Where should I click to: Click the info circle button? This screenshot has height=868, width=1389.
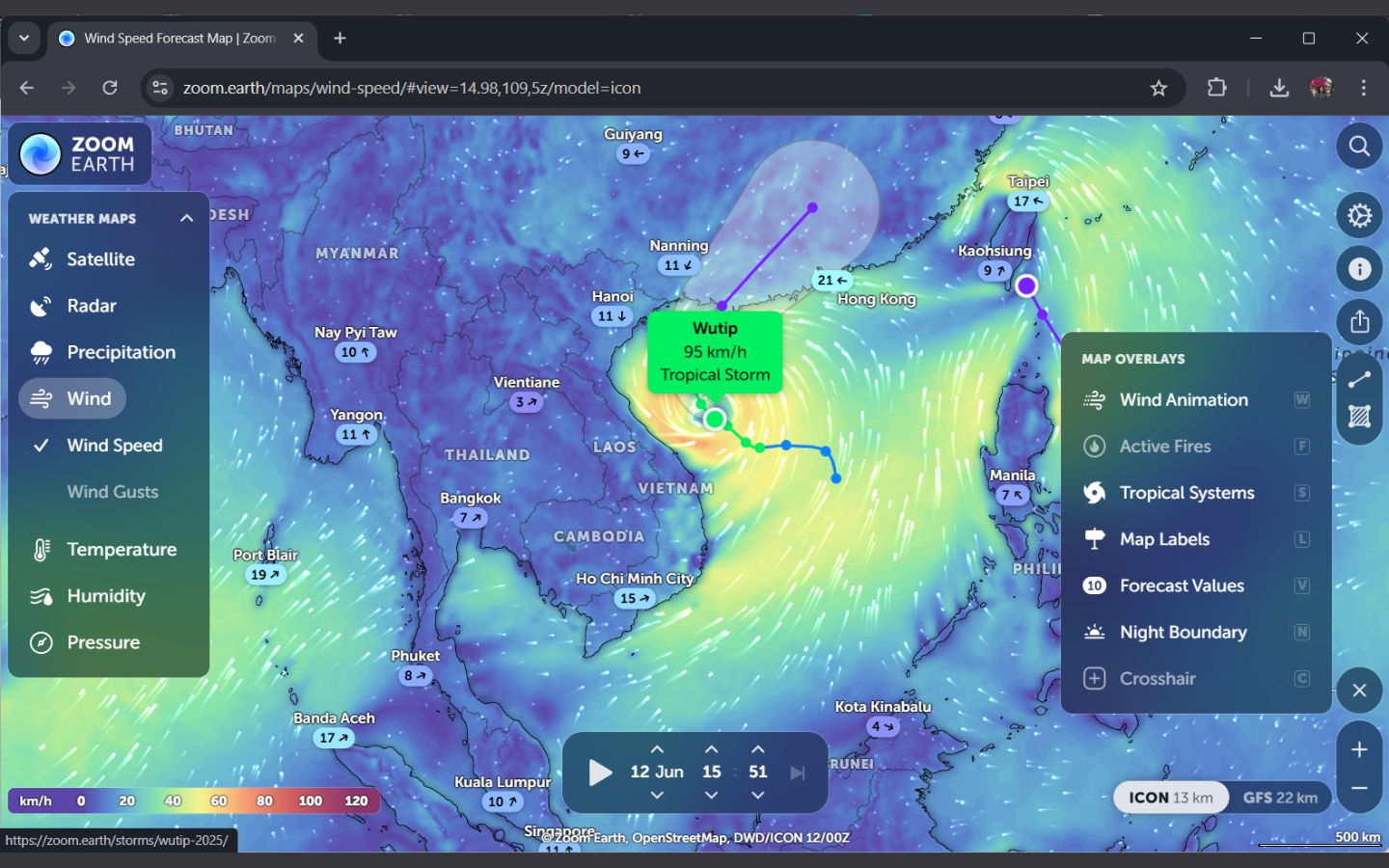1359,269
